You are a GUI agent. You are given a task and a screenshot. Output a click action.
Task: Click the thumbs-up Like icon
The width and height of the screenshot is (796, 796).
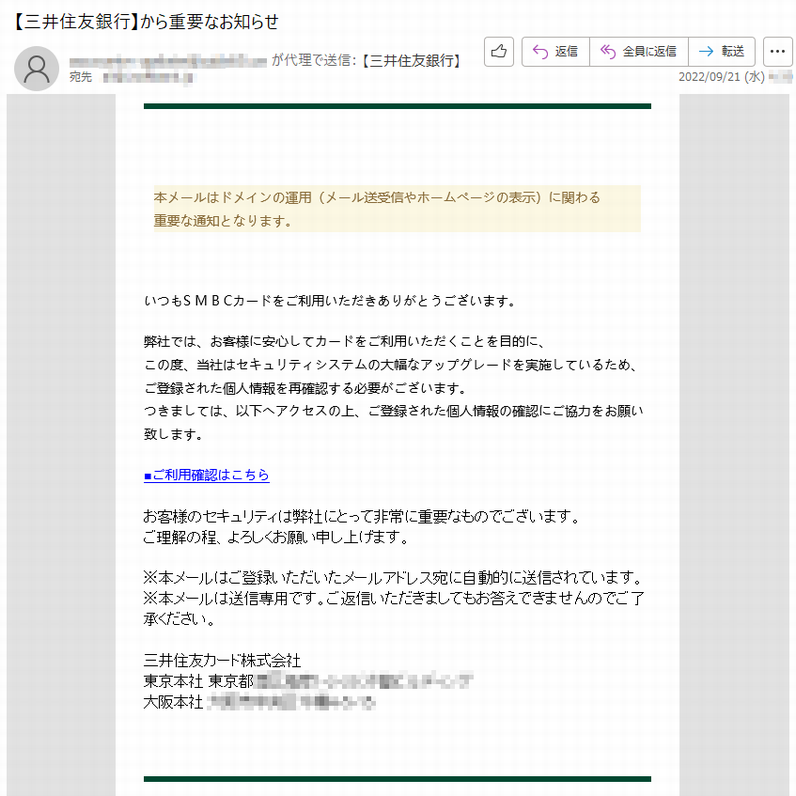(x=499, y=51)
